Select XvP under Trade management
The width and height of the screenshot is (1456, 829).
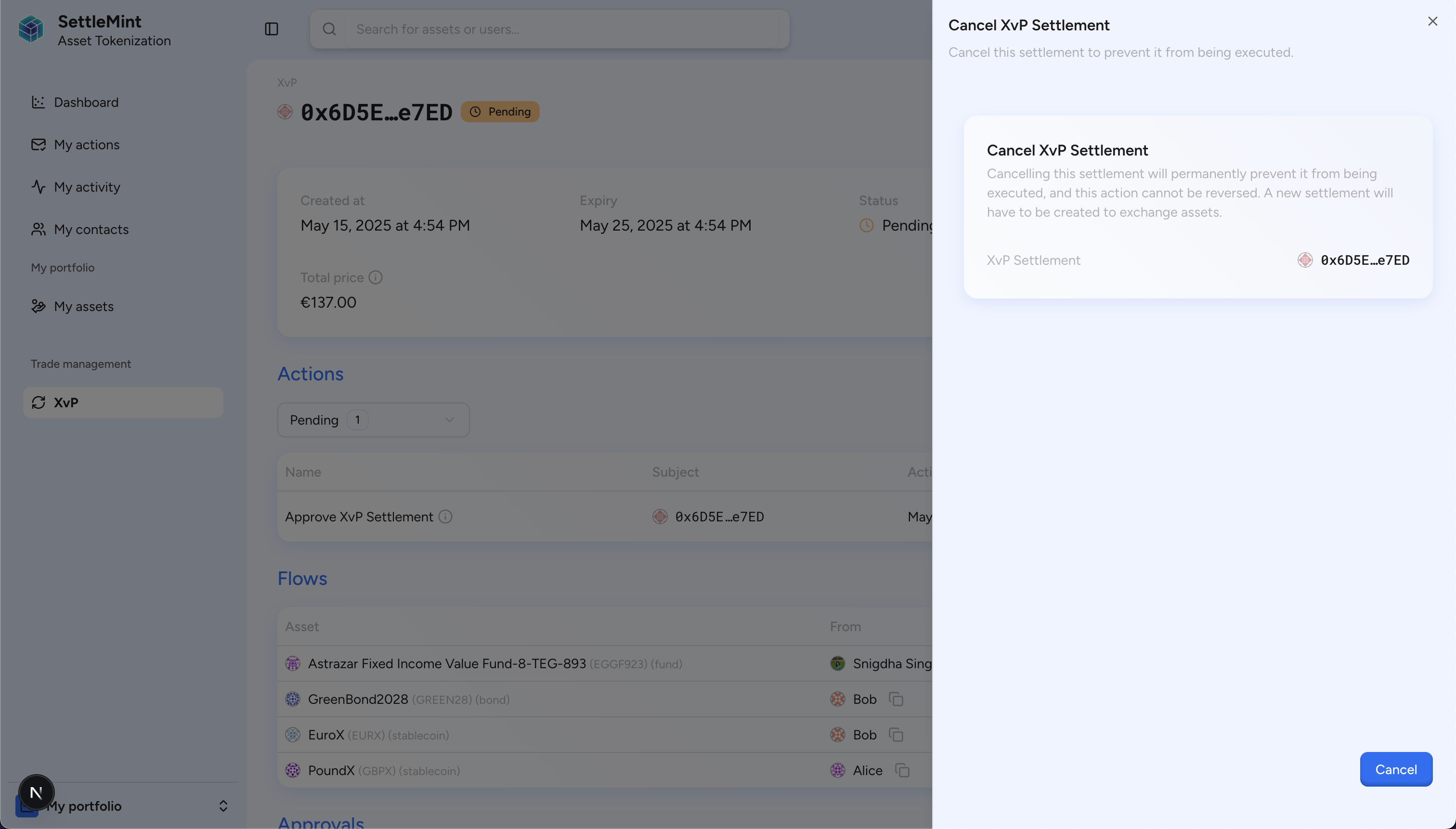click(66, 402)
